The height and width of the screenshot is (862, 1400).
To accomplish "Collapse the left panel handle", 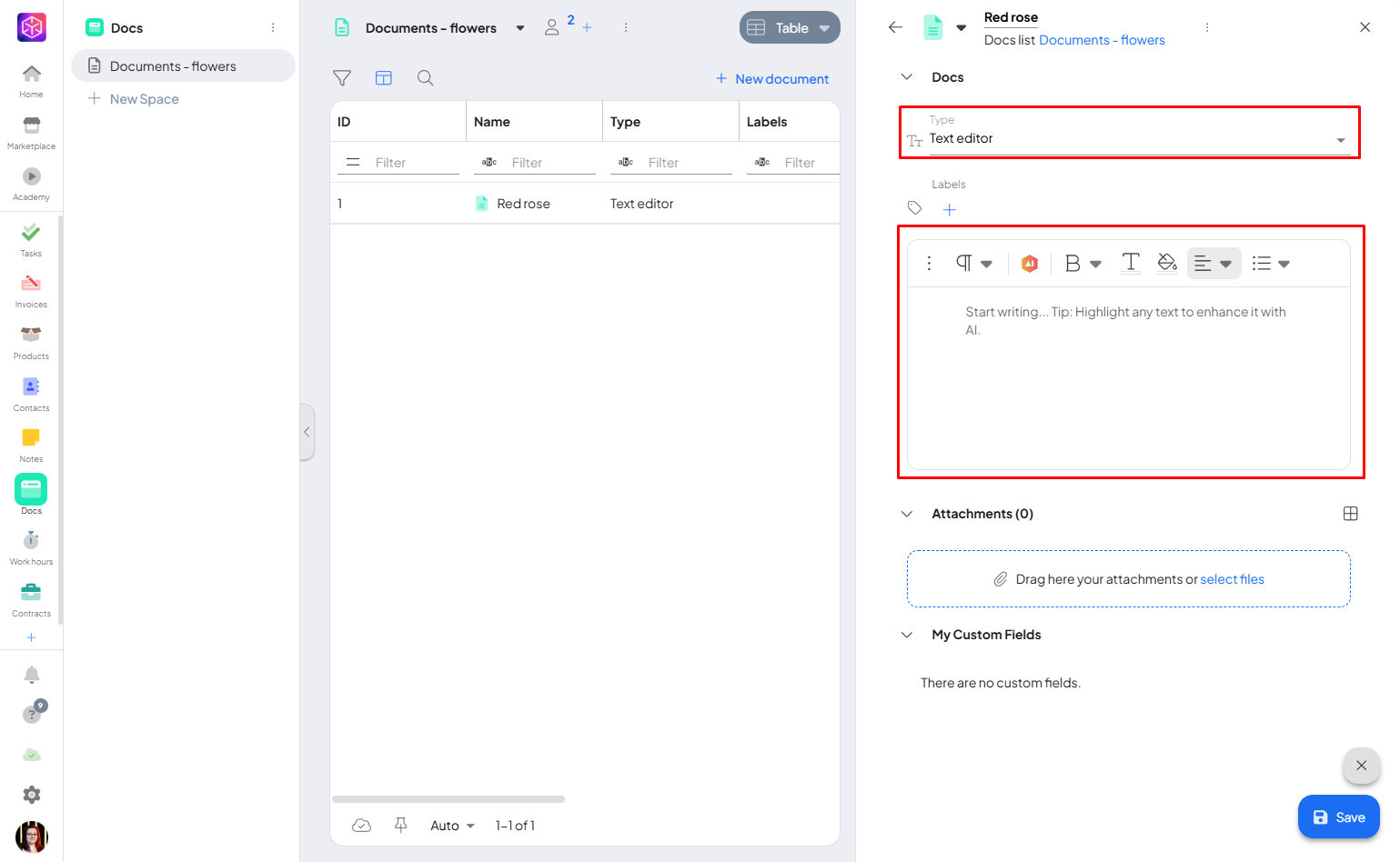I will point(307,432).
